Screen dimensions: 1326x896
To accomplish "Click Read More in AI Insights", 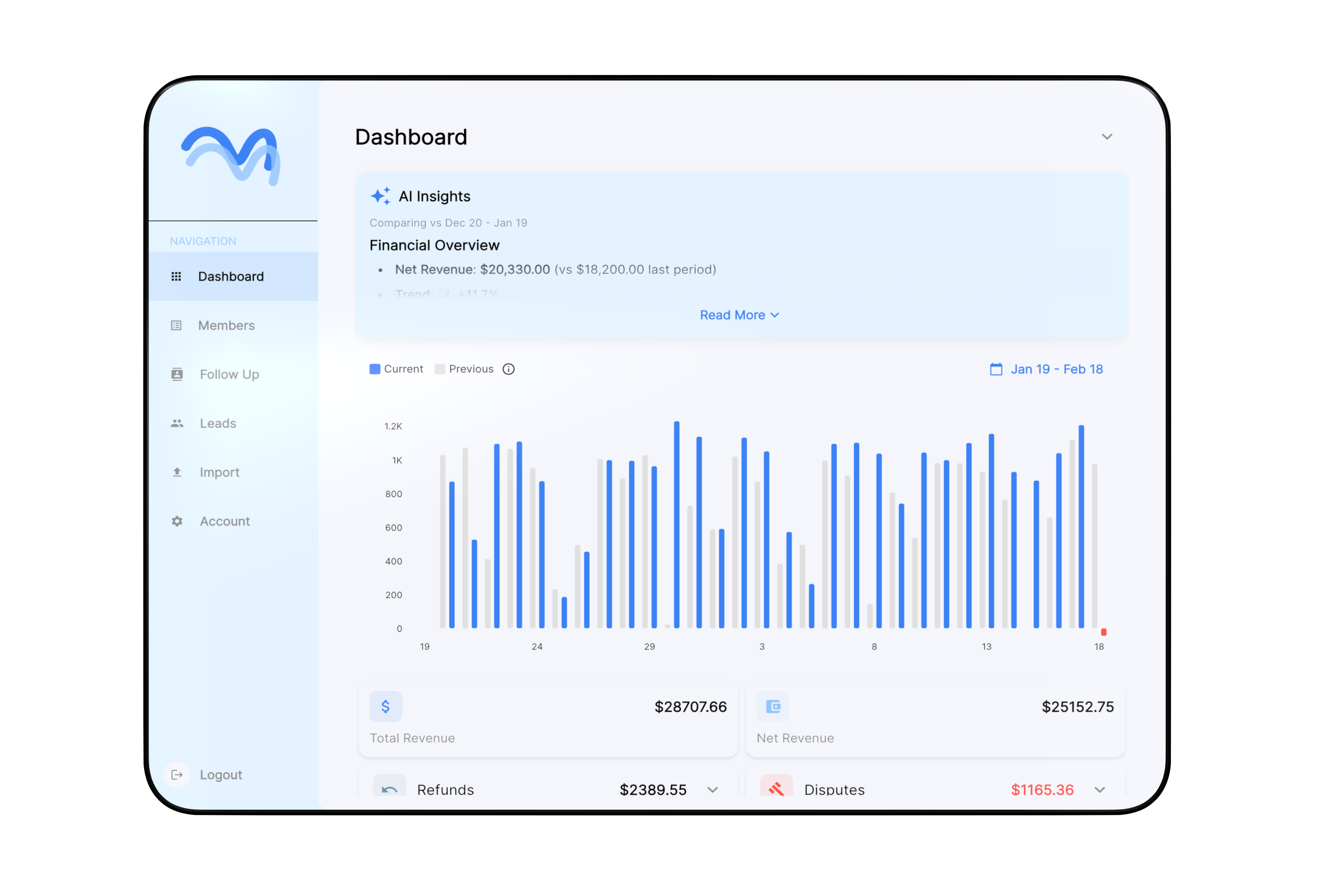I will pyautogui.click(x=739, y=315).
